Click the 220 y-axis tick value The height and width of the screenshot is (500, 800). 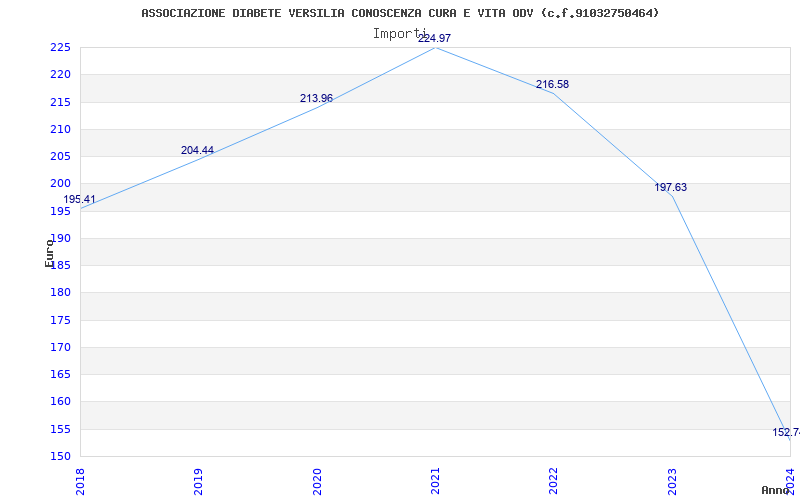click(x=60, y=74)
